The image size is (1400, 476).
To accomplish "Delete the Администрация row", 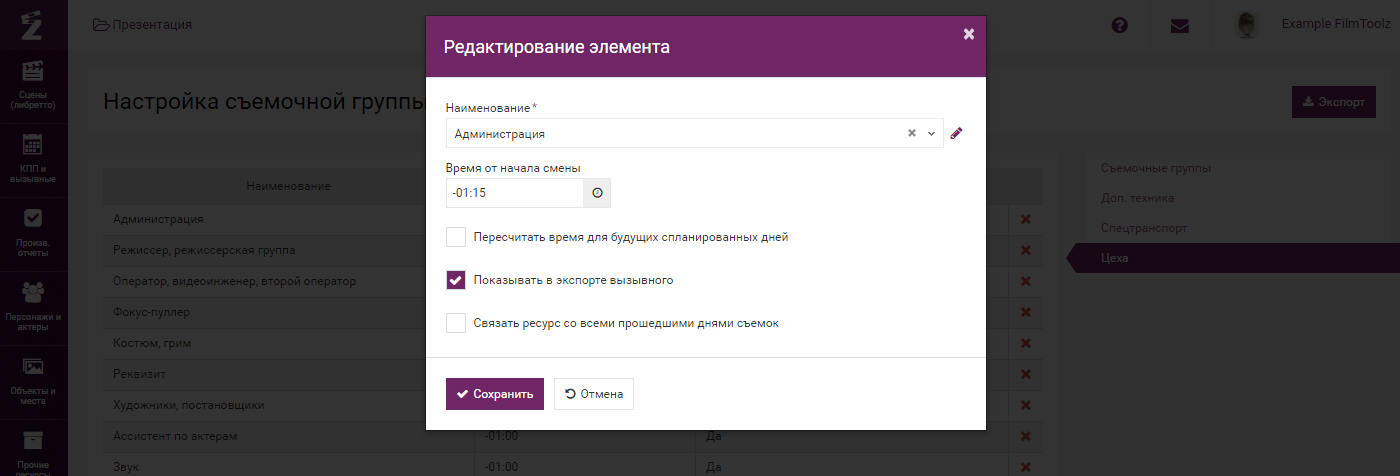I will pyautogui.click(x=1025, y=220).
